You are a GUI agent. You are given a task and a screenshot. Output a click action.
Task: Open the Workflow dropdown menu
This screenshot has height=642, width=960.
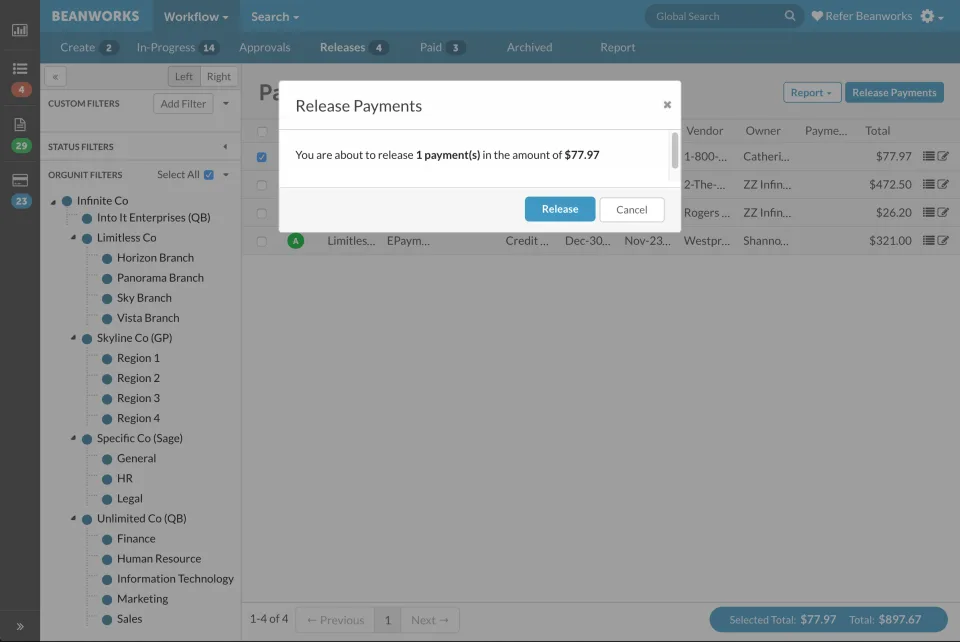[196, 17]
